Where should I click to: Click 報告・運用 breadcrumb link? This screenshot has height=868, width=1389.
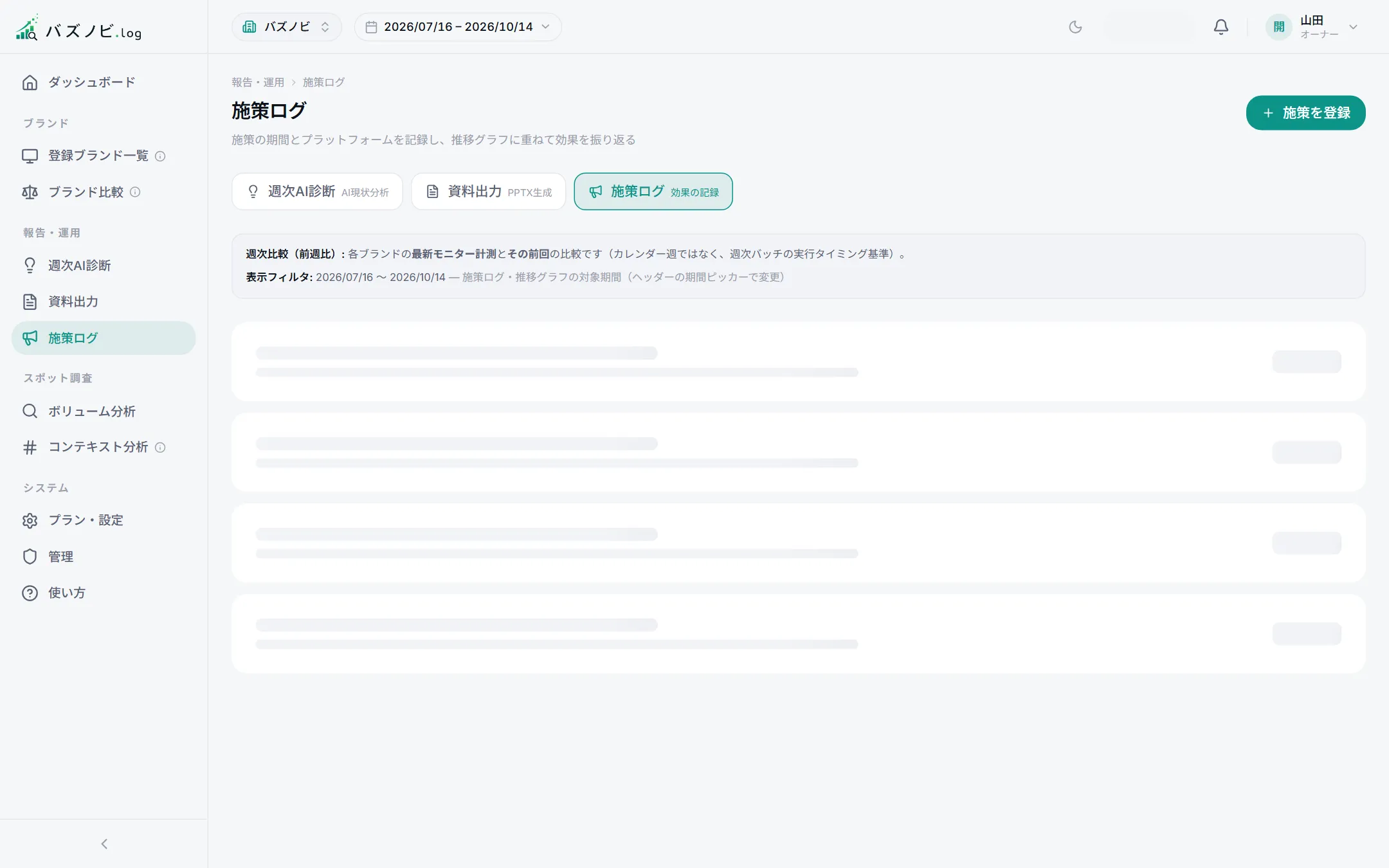(258, 82)
